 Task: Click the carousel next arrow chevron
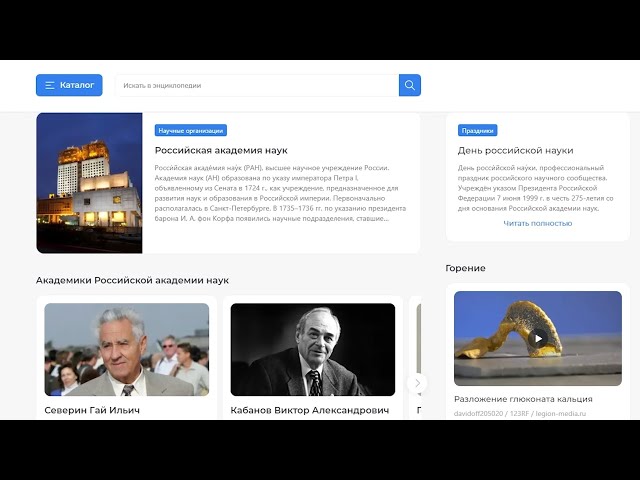(x=417, y=383)
